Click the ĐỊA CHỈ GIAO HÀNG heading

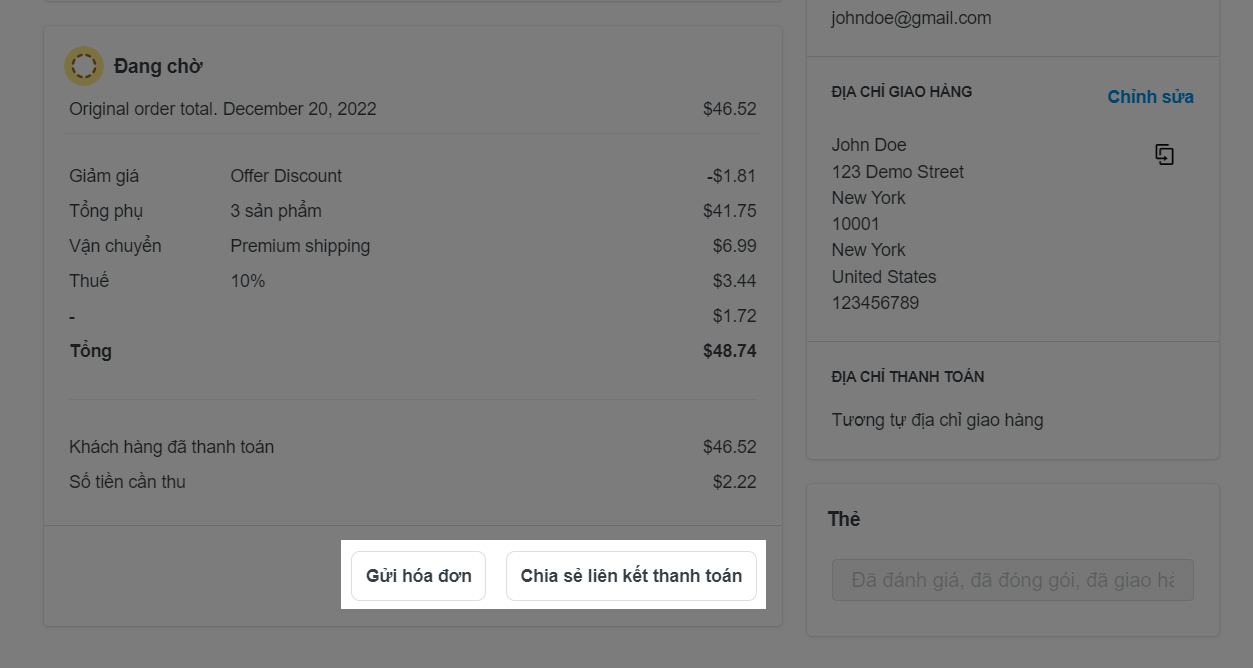tap(901, 92)
